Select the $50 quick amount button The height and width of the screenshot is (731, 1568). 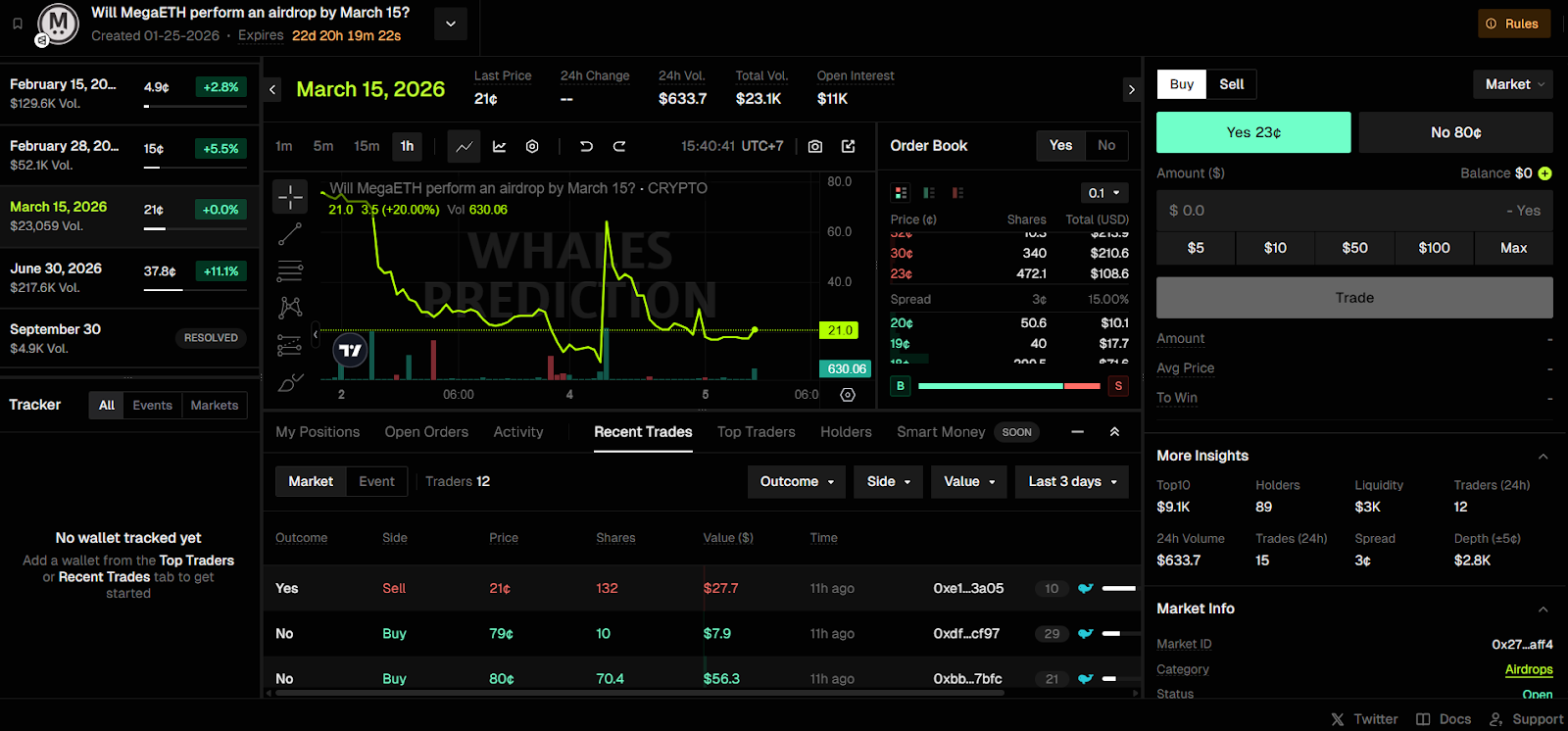(1354, 248)
